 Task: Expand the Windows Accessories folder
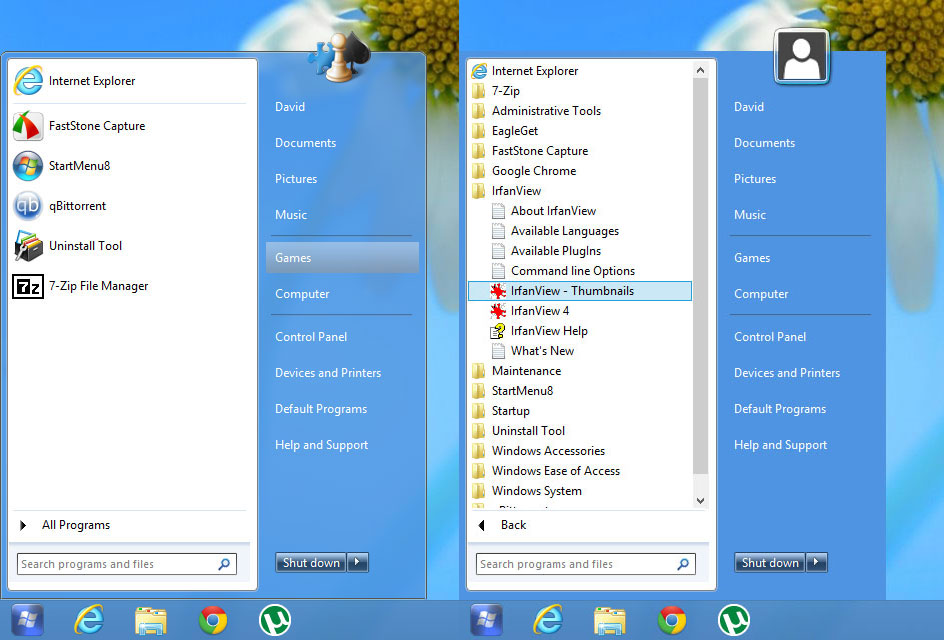tap(550, 450)
